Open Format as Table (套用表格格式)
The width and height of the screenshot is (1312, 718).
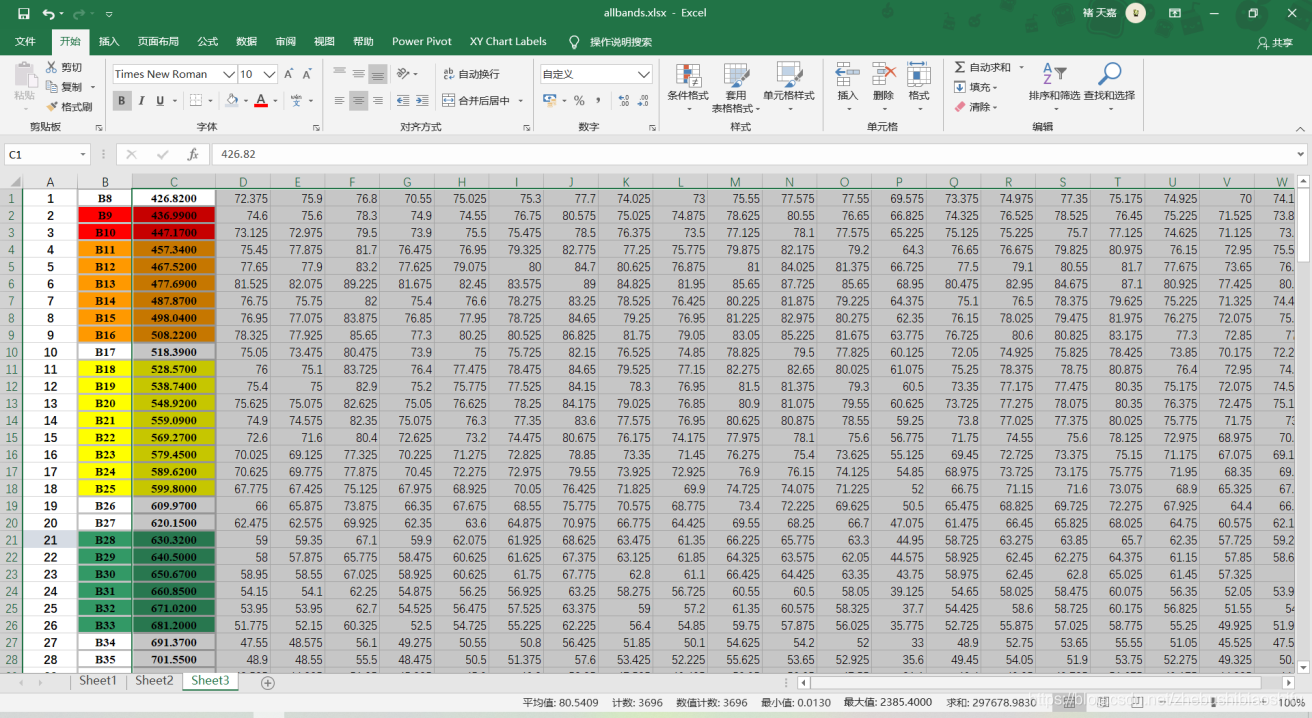(x=736, y=88)
